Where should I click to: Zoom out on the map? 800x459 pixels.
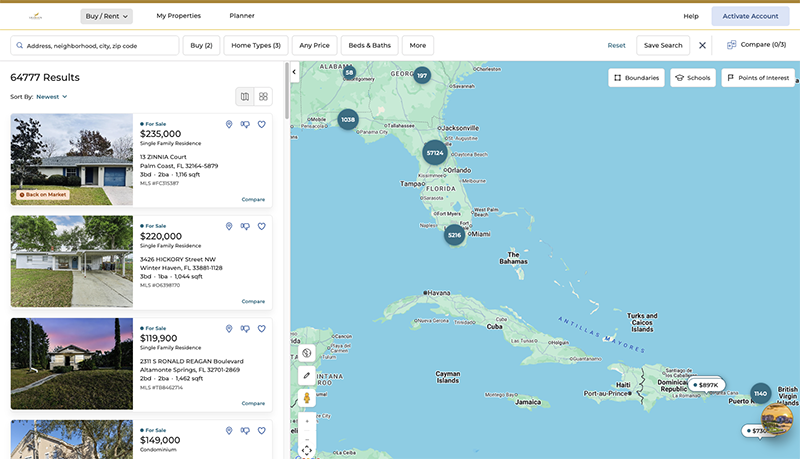[x=307, y=439]
